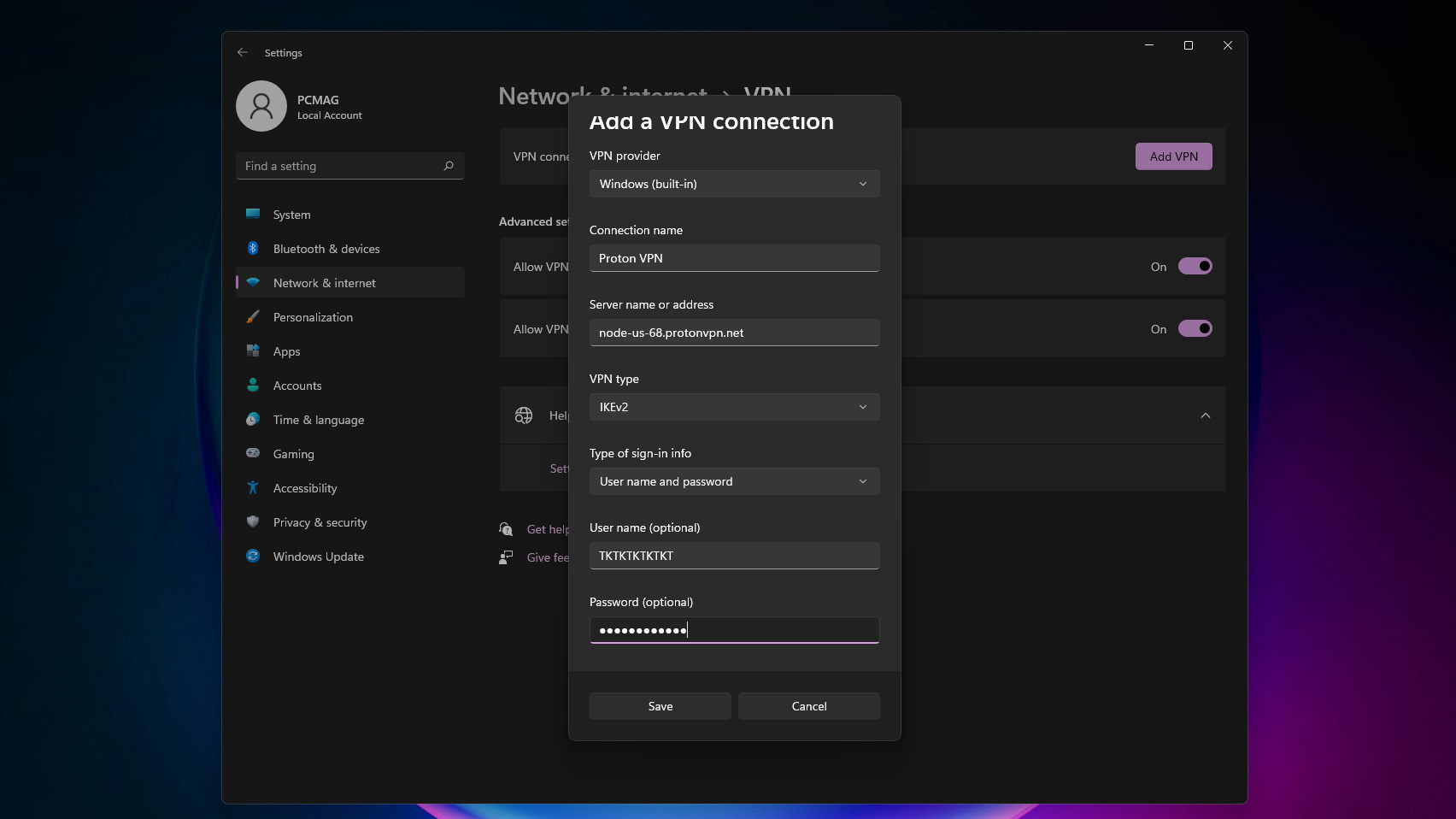This screenshot has height=819, width=1456.
Task: Click the Accessibility figure icon
Action: click(253, 487)
